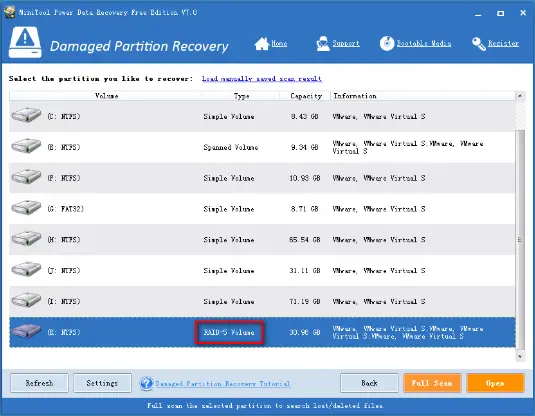Load manually saved scan result
Viewport: 535px width, 416px height.
pos(262,79)
